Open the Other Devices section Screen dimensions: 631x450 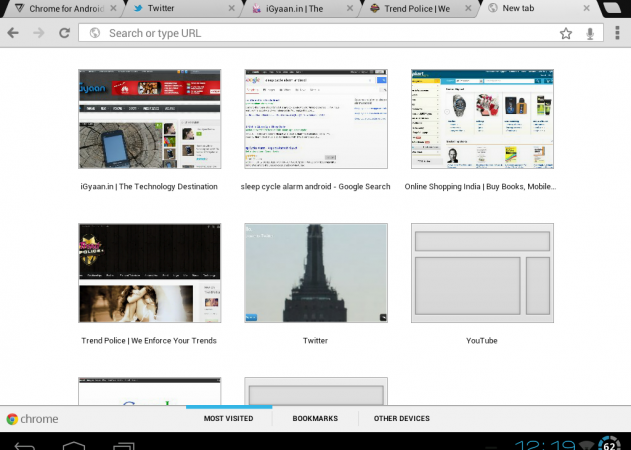[401, 418]
